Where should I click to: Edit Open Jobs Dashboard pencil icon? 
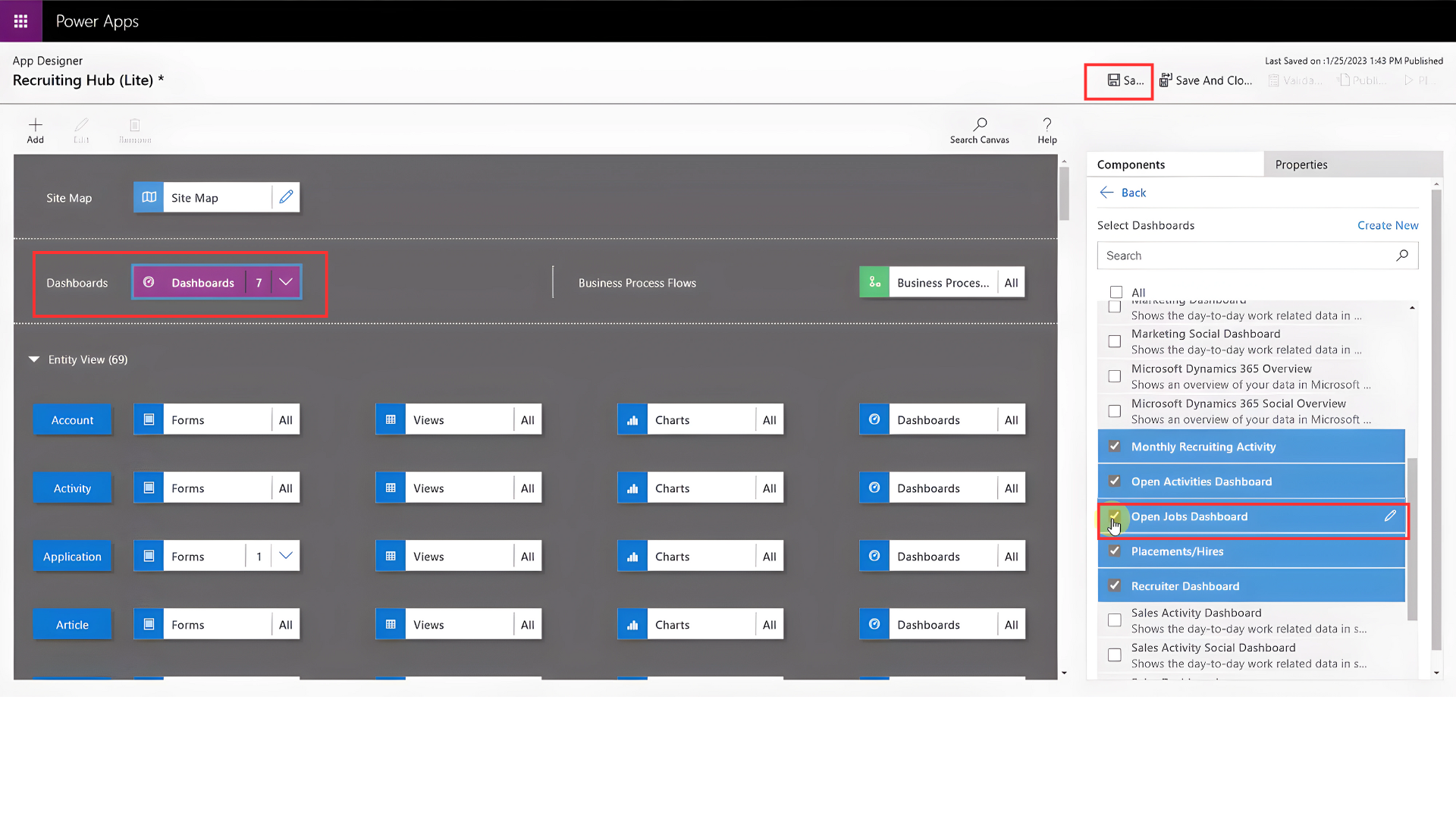click(x=1390, y=516)
